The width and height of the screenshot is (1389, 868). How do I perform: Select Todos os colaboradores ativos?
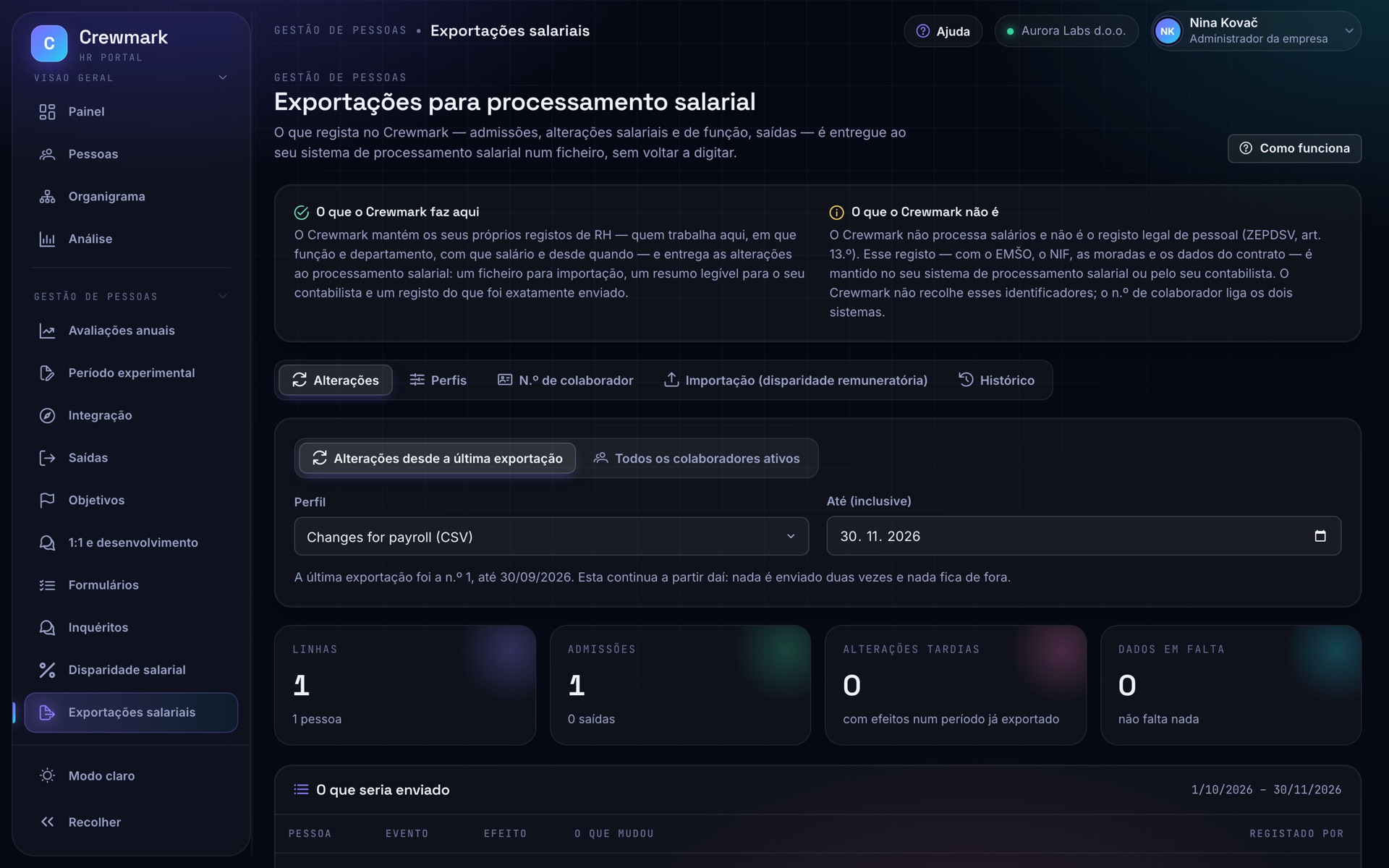(697, 459)
